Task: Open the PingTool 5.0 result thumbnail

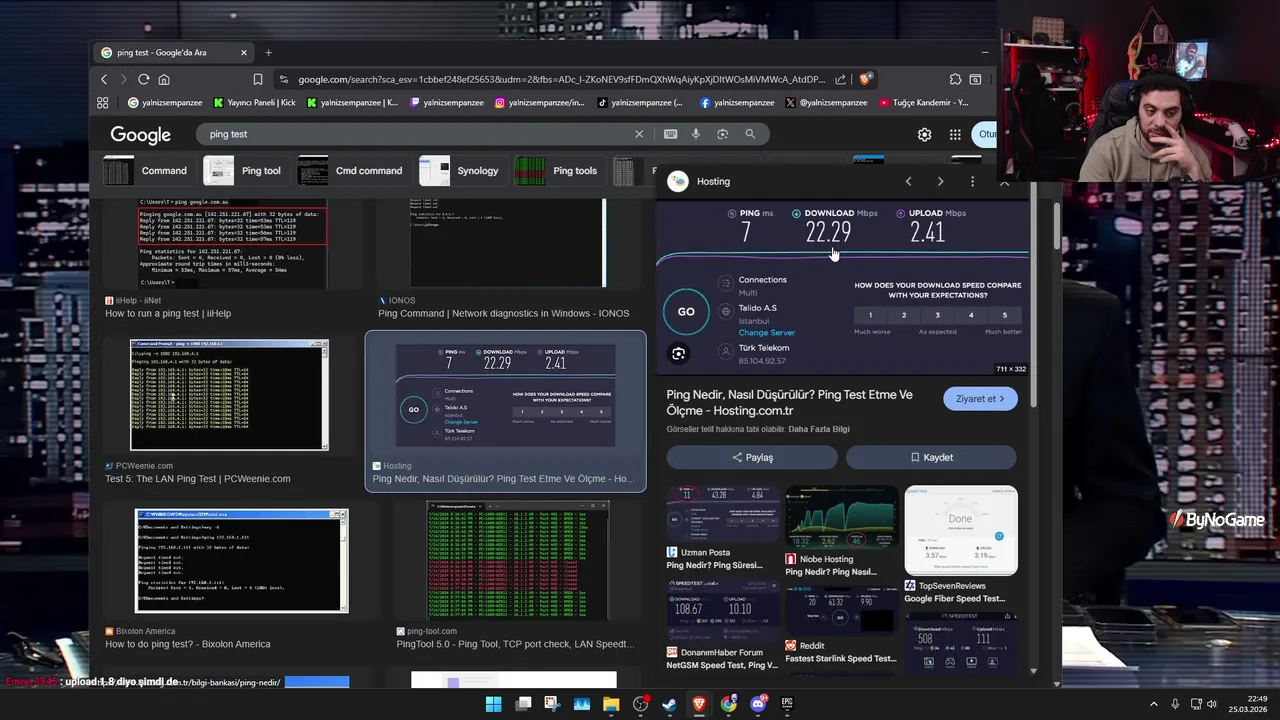Action: point(517,560)
